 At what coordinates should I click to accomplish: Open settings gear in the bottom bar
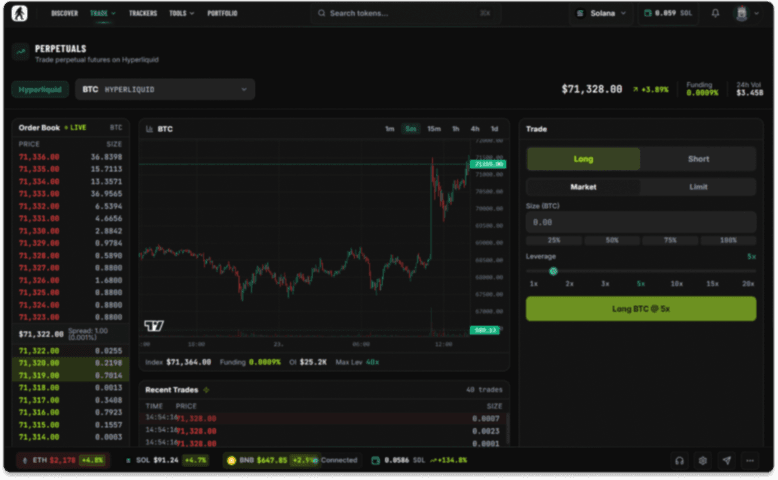pyautogui.click(x=703, y=460)
